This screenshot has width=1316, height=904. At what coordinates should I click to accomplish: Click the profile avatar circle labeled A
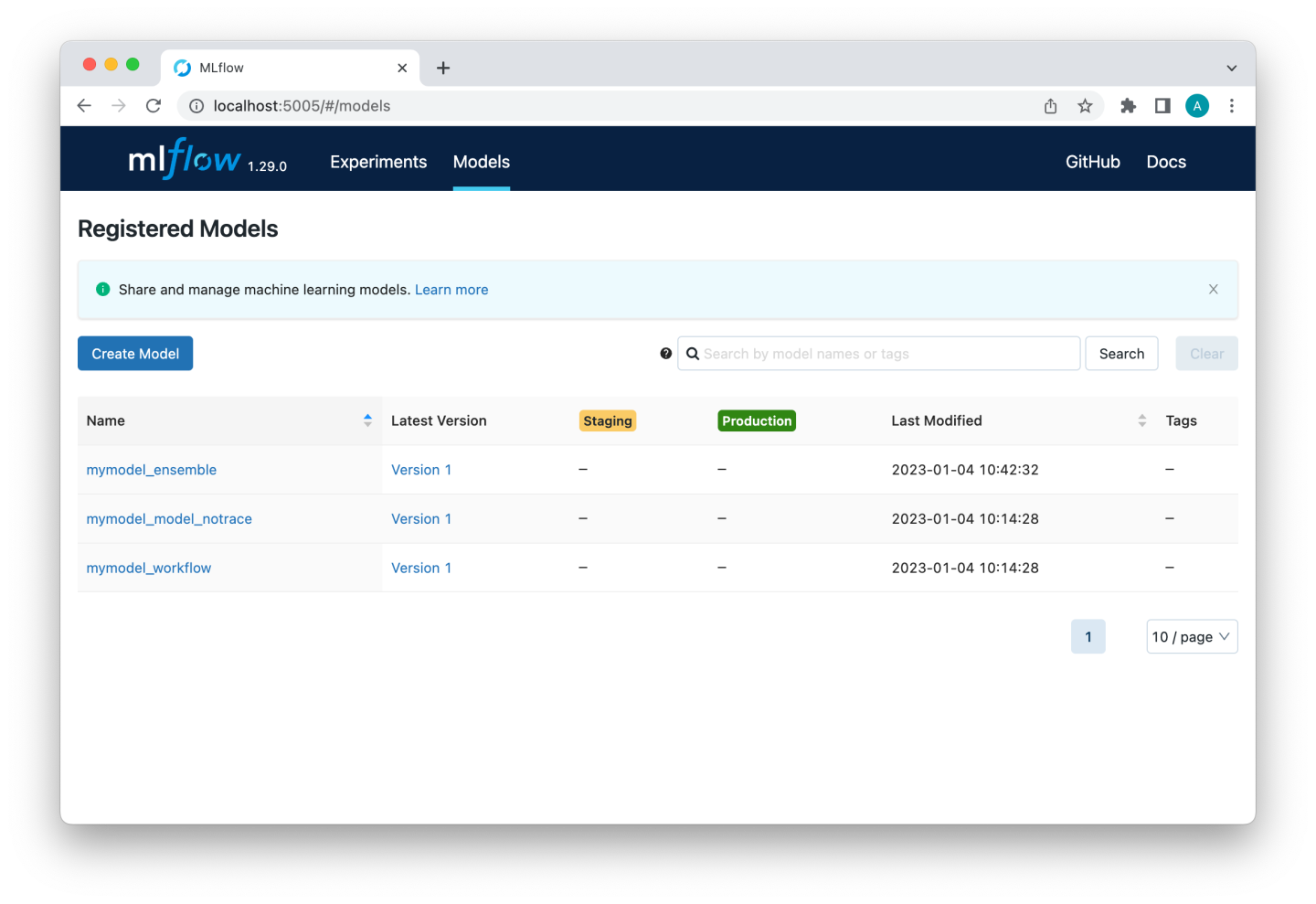click(1197, 105)
